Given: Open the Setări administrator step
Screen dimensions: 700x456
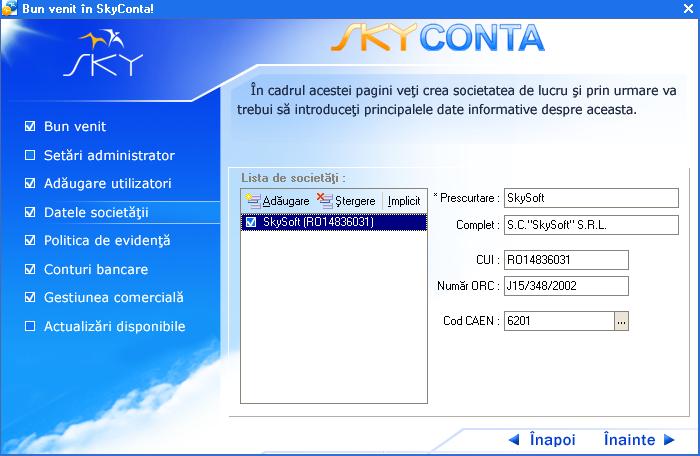Looking at the screenshot, I should 109,155.
